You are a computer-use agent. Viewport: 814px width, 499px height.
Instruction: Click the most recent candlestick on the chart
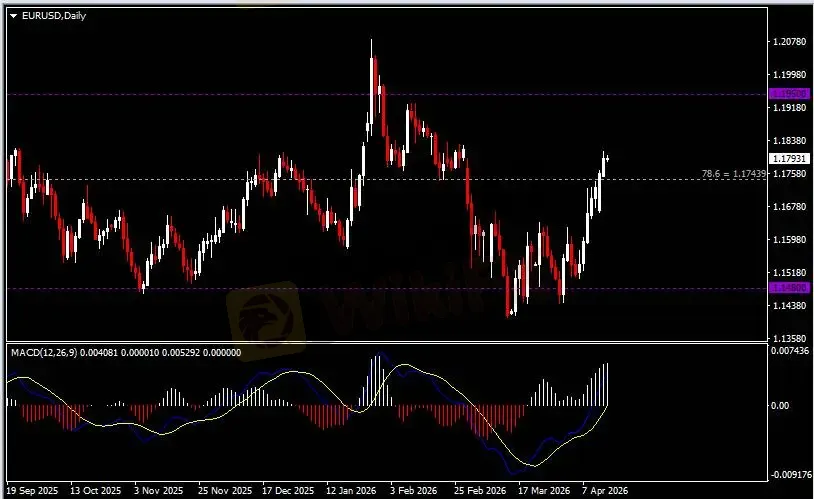point(607,158)
